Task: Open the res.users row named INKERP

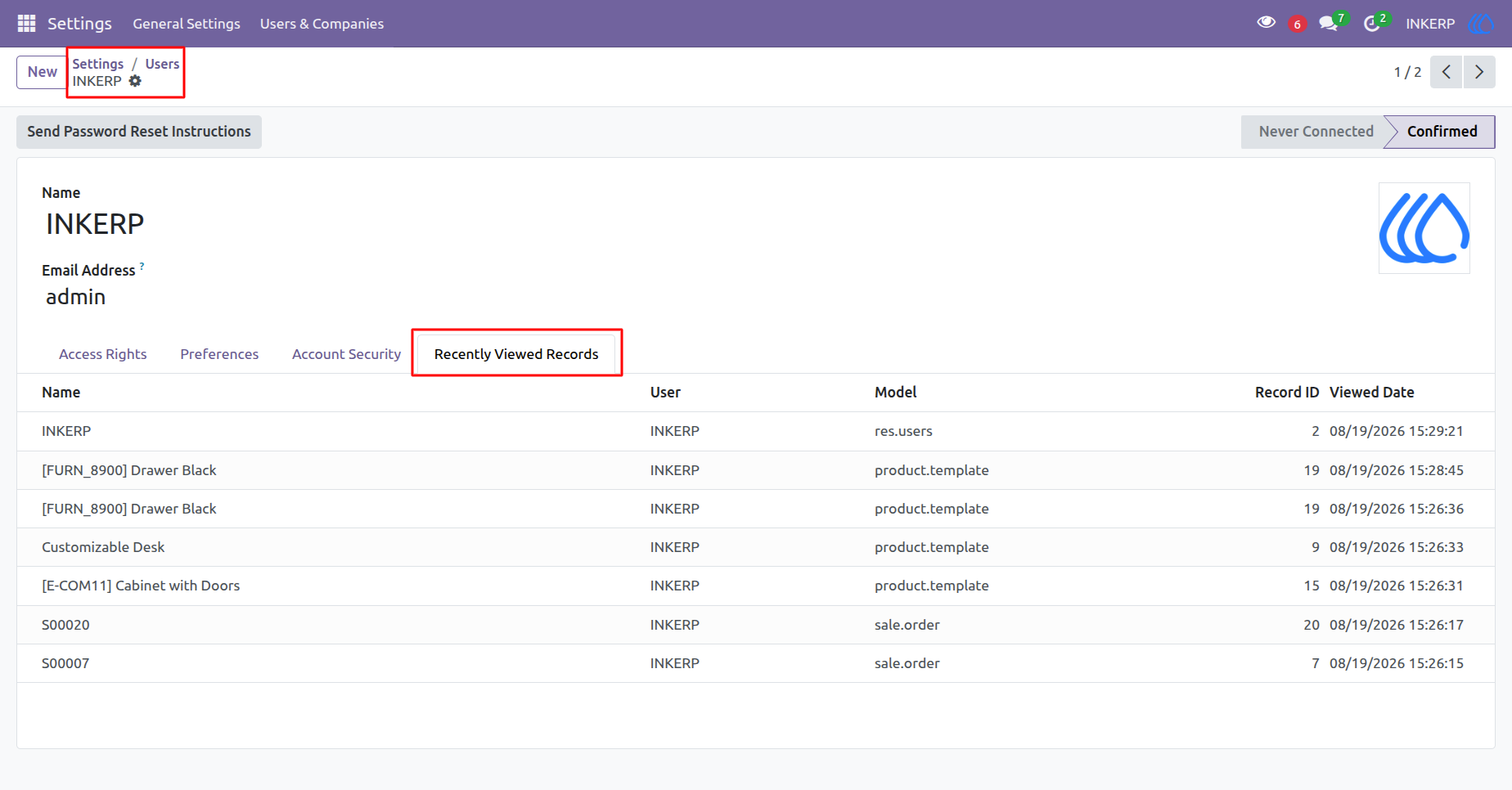Action: click(x=756, y=431)
